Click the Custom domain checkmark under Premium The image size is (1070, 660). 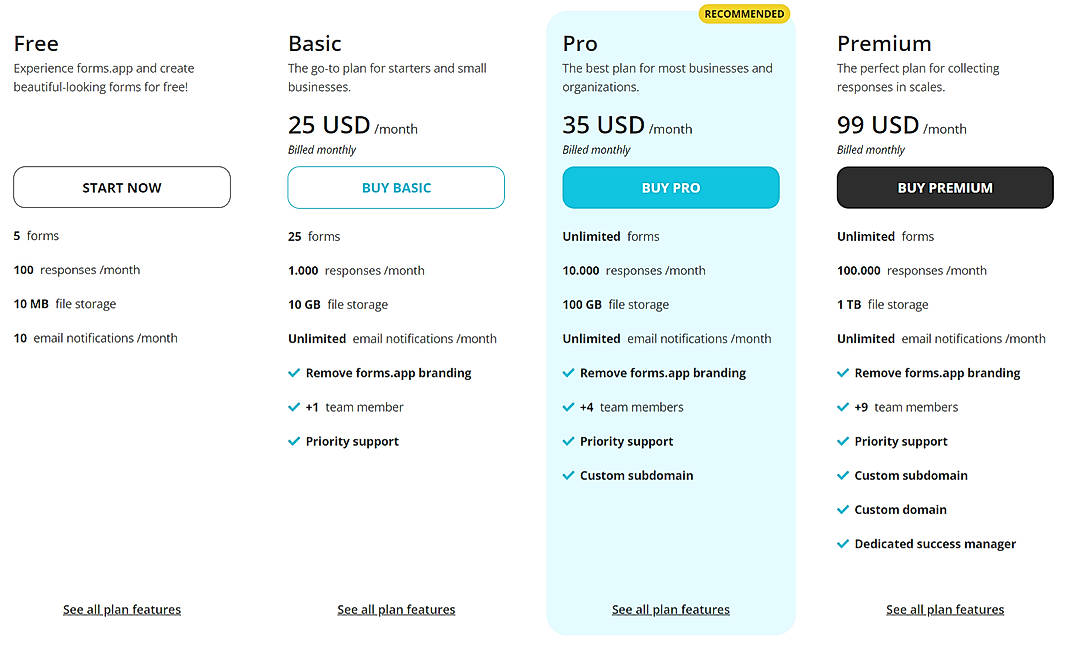tap(843, 509)
